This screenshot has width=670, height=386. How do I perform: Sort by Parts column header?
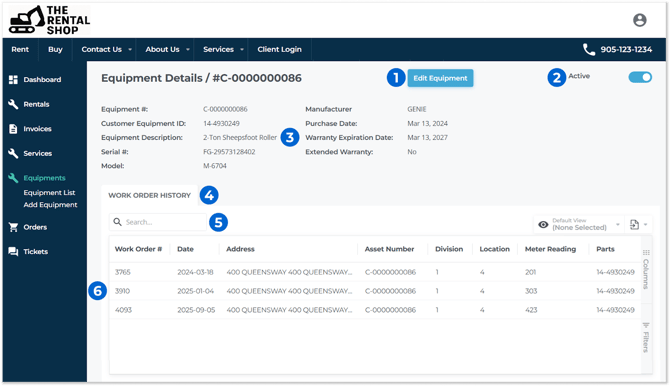pyautogui.click(x=605, y=249)
